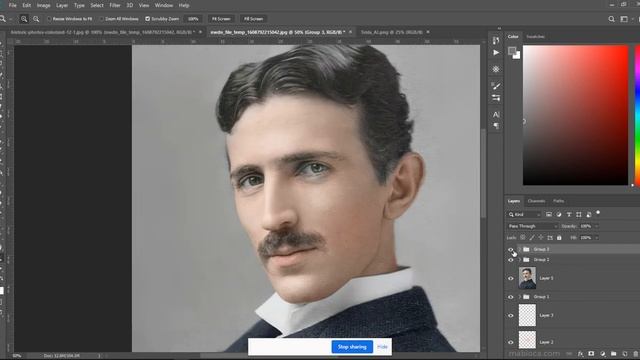Click the Hide link in sharing bar
The image size is (640, 360).
[382, 347]
